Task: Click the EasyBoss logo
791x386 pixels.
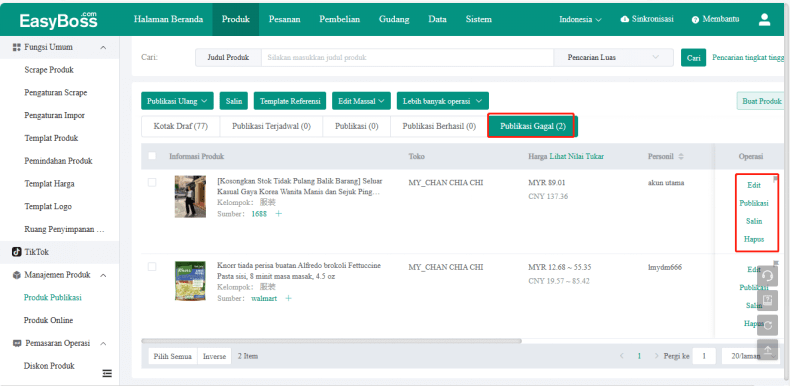Action: (59, 20)
